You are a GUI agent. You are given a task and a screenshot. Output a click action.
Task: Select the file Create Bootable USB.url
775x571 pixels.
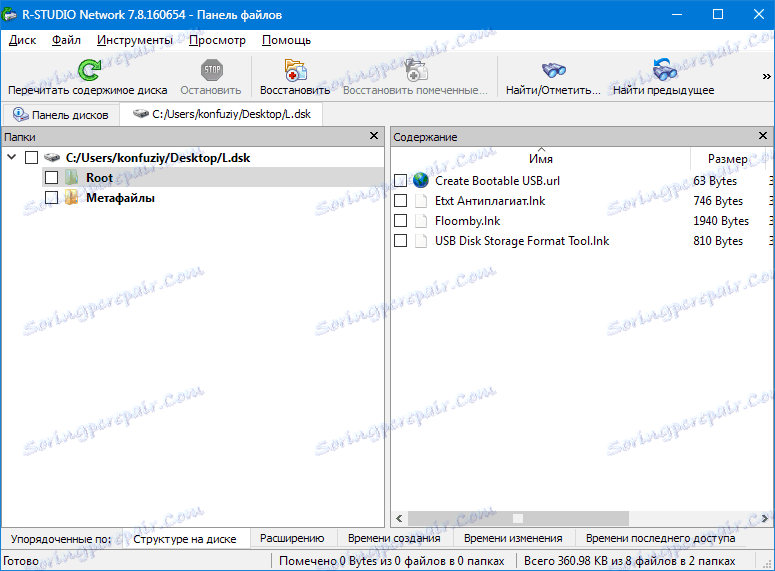497,181
